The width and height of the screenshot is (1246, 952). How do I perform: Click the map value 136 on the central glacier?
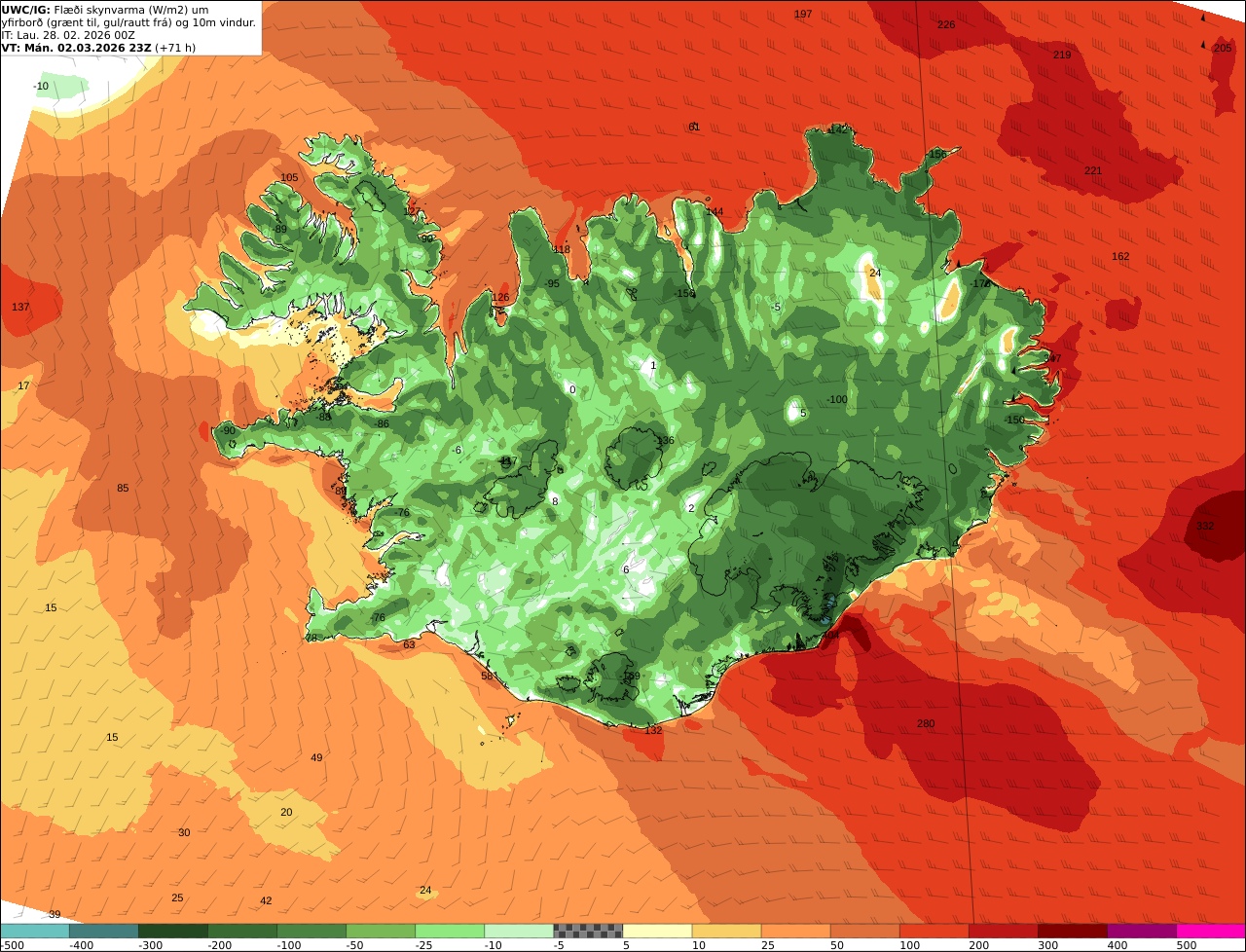click(x=665, y=440)
